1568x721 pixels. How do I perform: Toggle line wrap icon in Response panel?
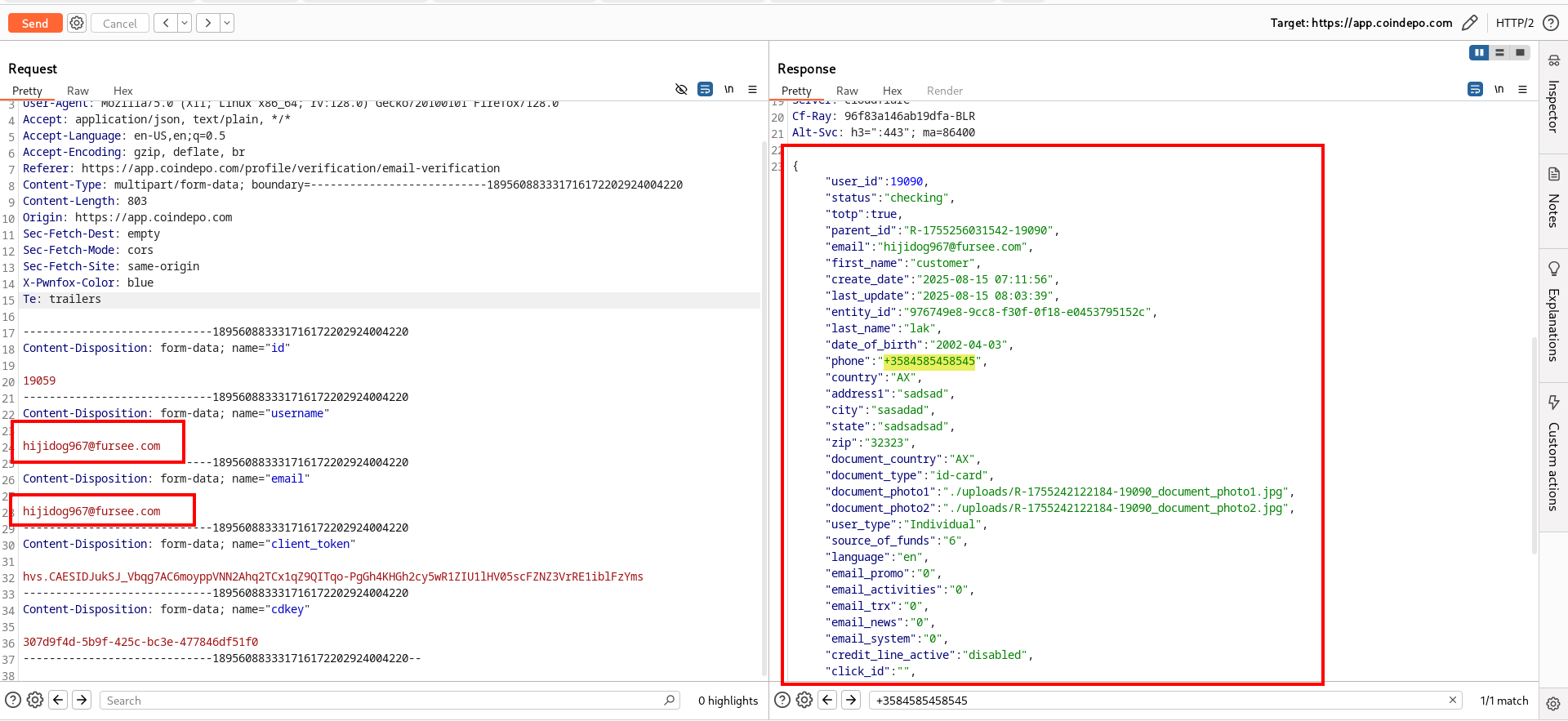tap(1475, 89)
